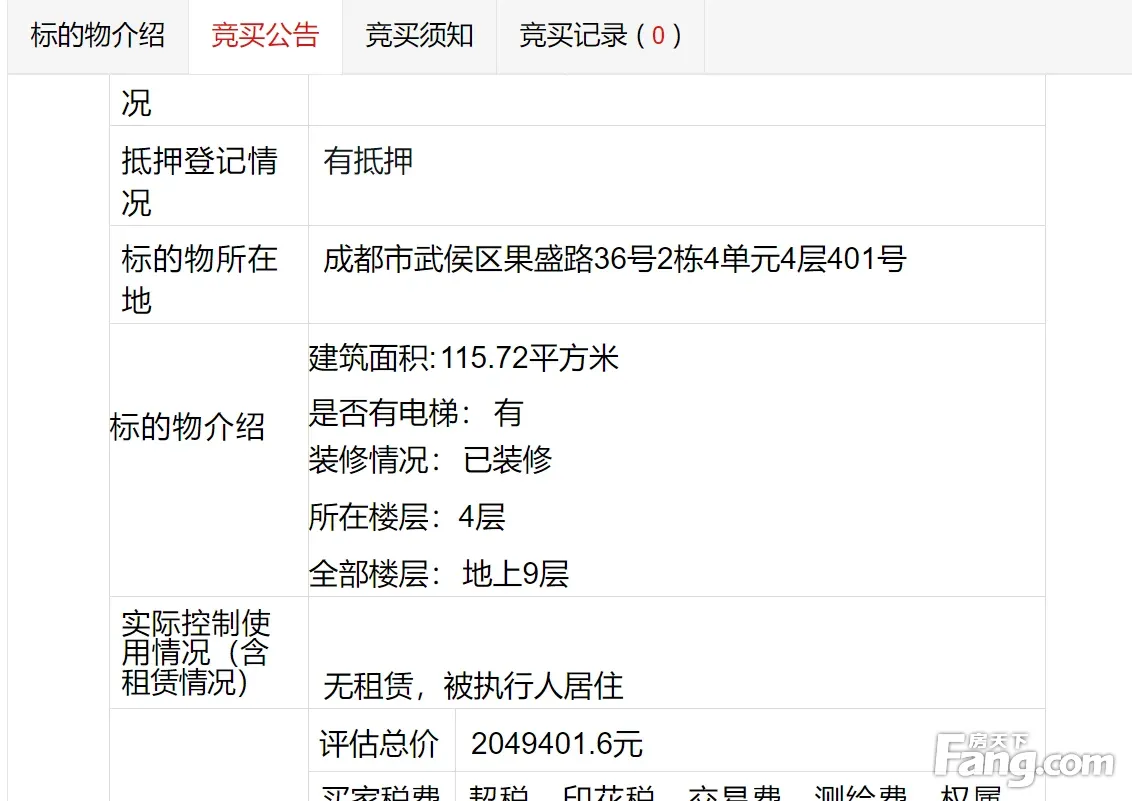Select the 是否有电梯 line
Viewport: 1132px width, 801px height.
click(x=416, y=413)
